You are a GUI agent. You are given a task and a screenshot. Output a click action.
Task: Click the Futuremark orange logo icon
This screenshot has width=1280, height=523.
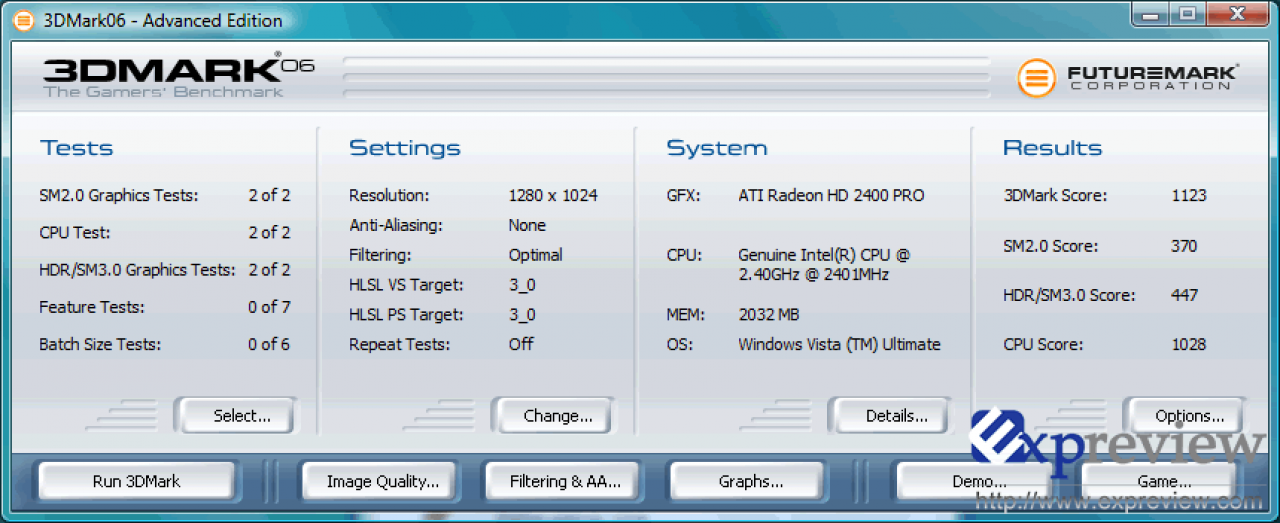pyautogui.click(x=1037, y=78)
